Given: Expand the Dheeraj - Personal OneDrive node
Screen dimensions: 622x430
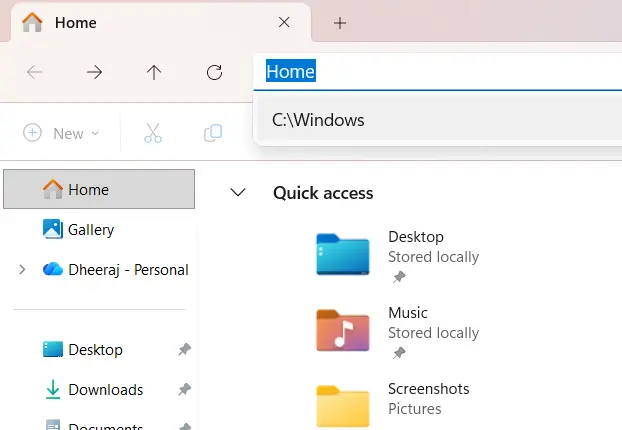Looking at the screenshot, I should [x=22, y=270].
